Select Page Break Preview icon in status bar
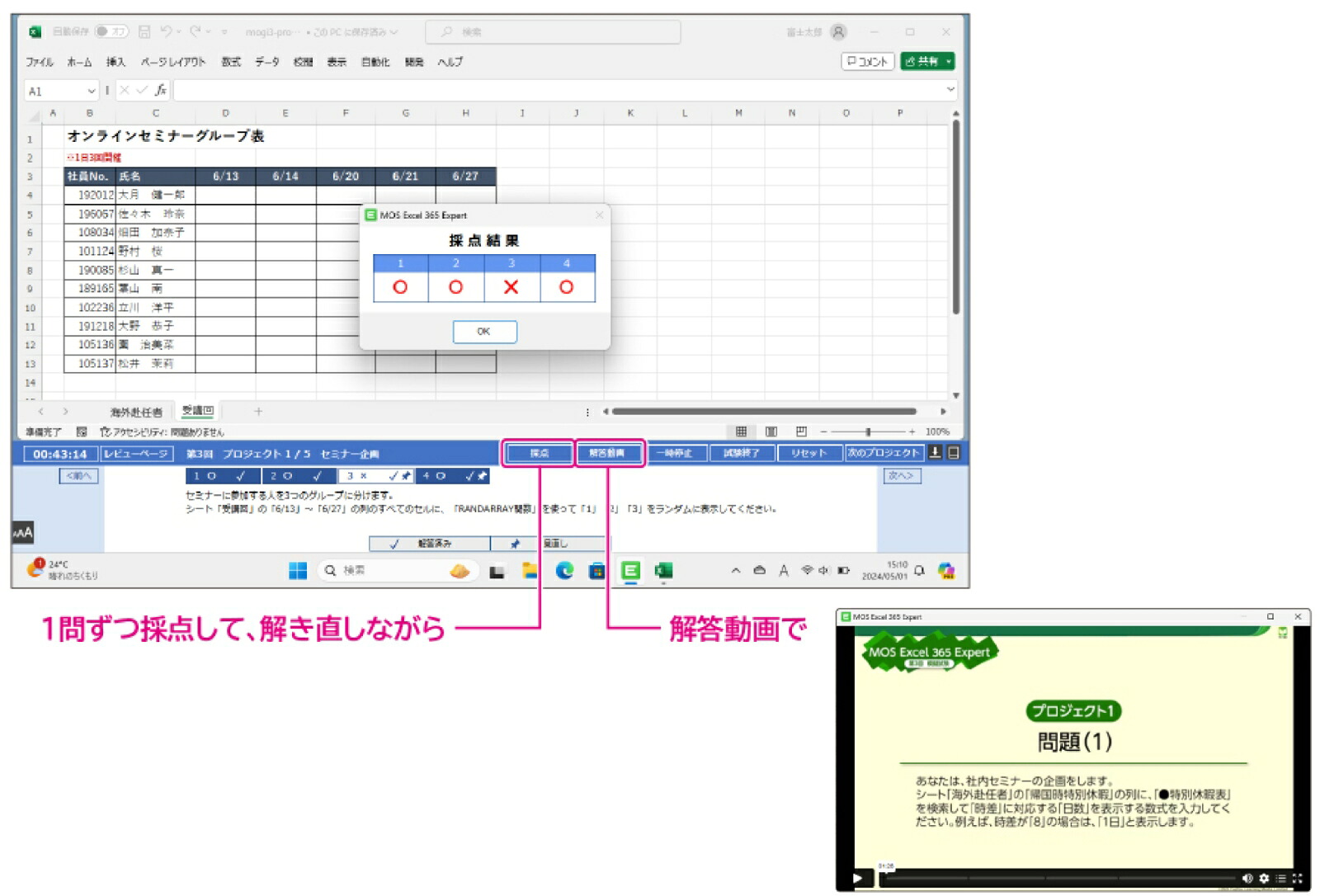Viewport: 1320px width, 896px height. (x=801, y=431)
